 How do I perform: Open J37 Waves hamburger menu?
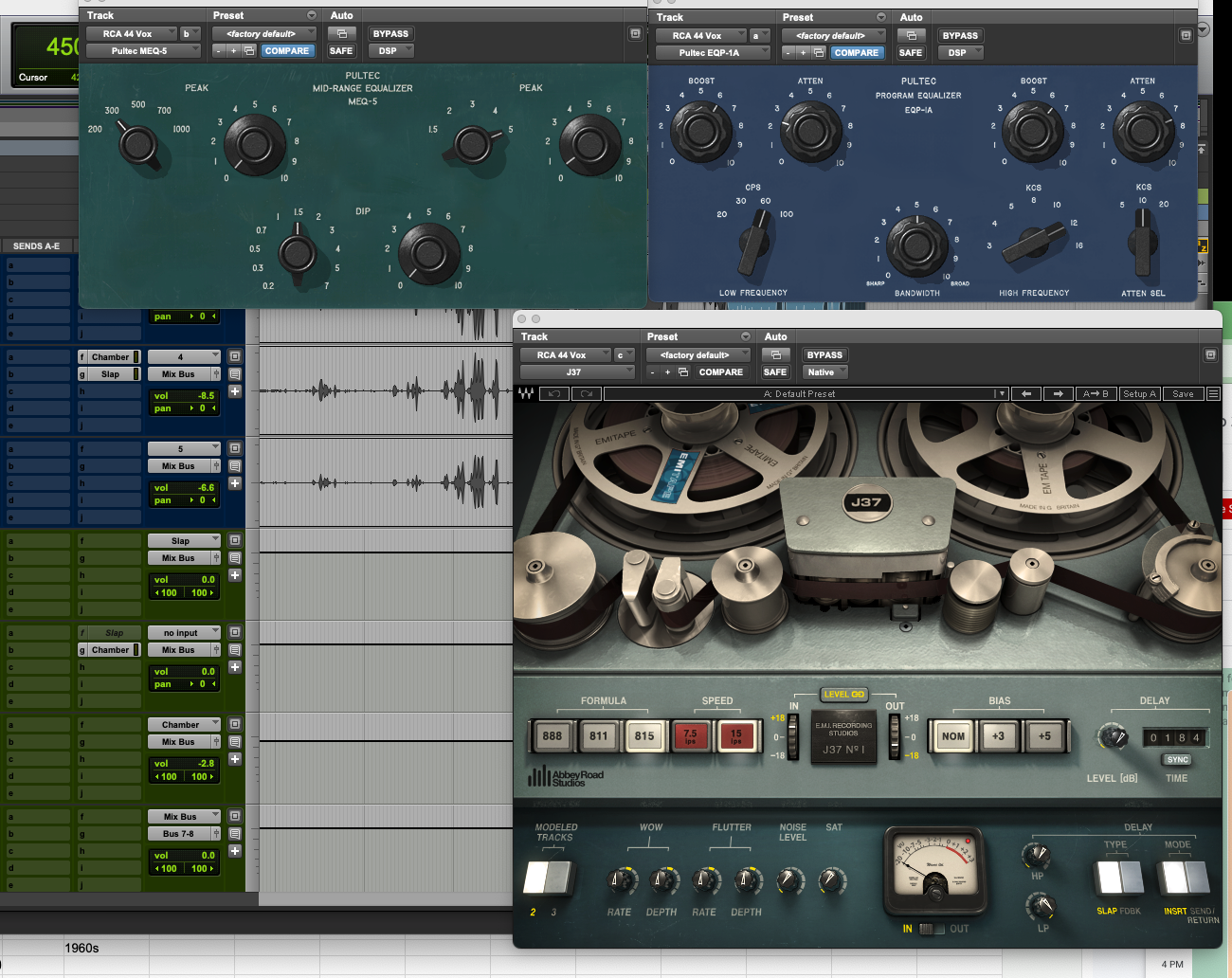[x=1213, y=393]
